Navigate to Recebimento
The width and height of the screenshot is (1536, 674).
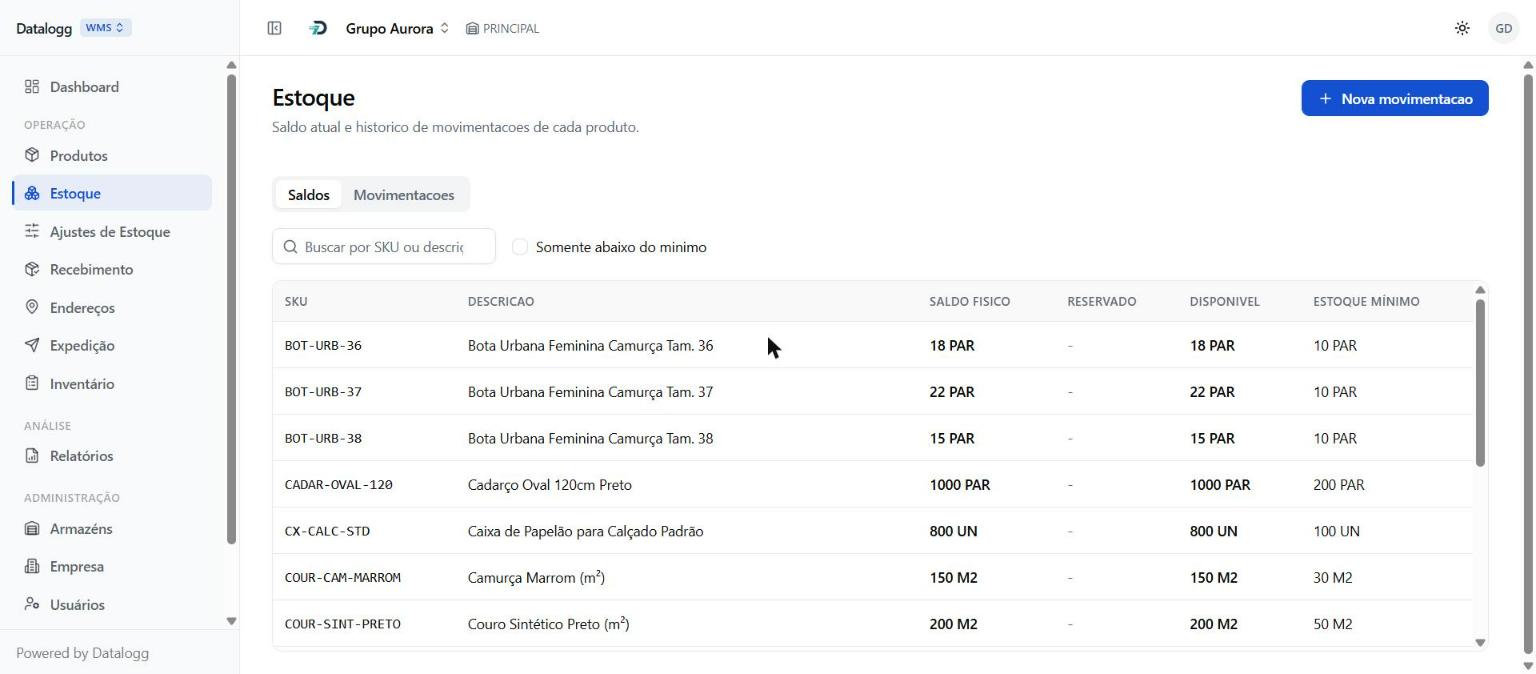[x=112, y=270]
